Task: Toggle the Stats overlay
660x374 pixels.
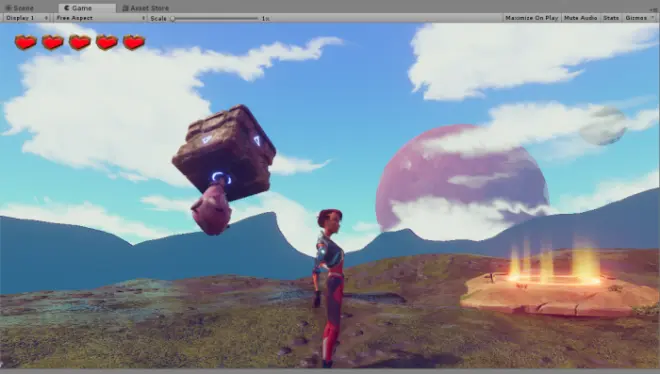Action: point(611,18)
